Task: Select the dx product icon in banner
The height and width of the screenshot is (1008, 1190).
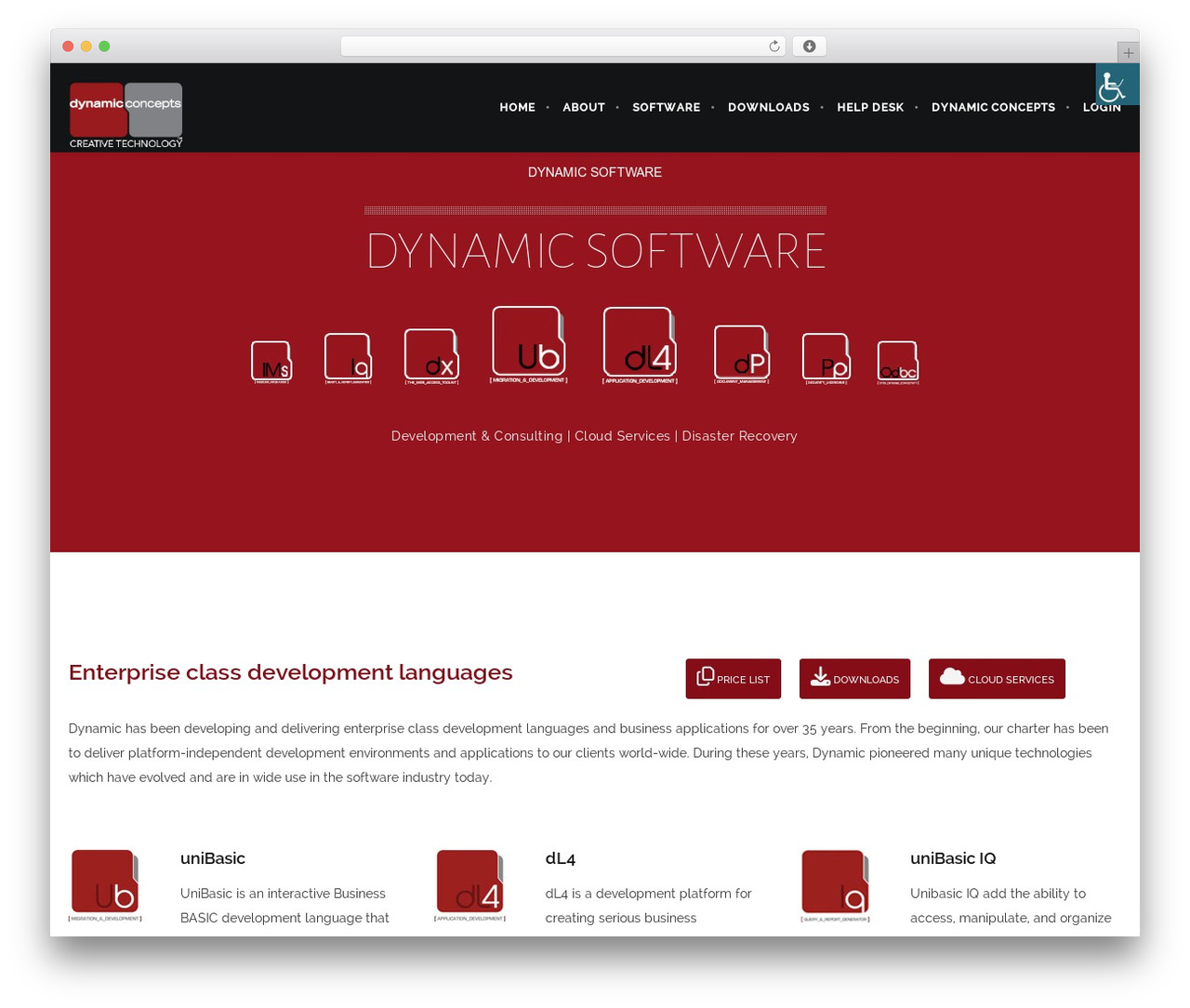Action: 431,357
